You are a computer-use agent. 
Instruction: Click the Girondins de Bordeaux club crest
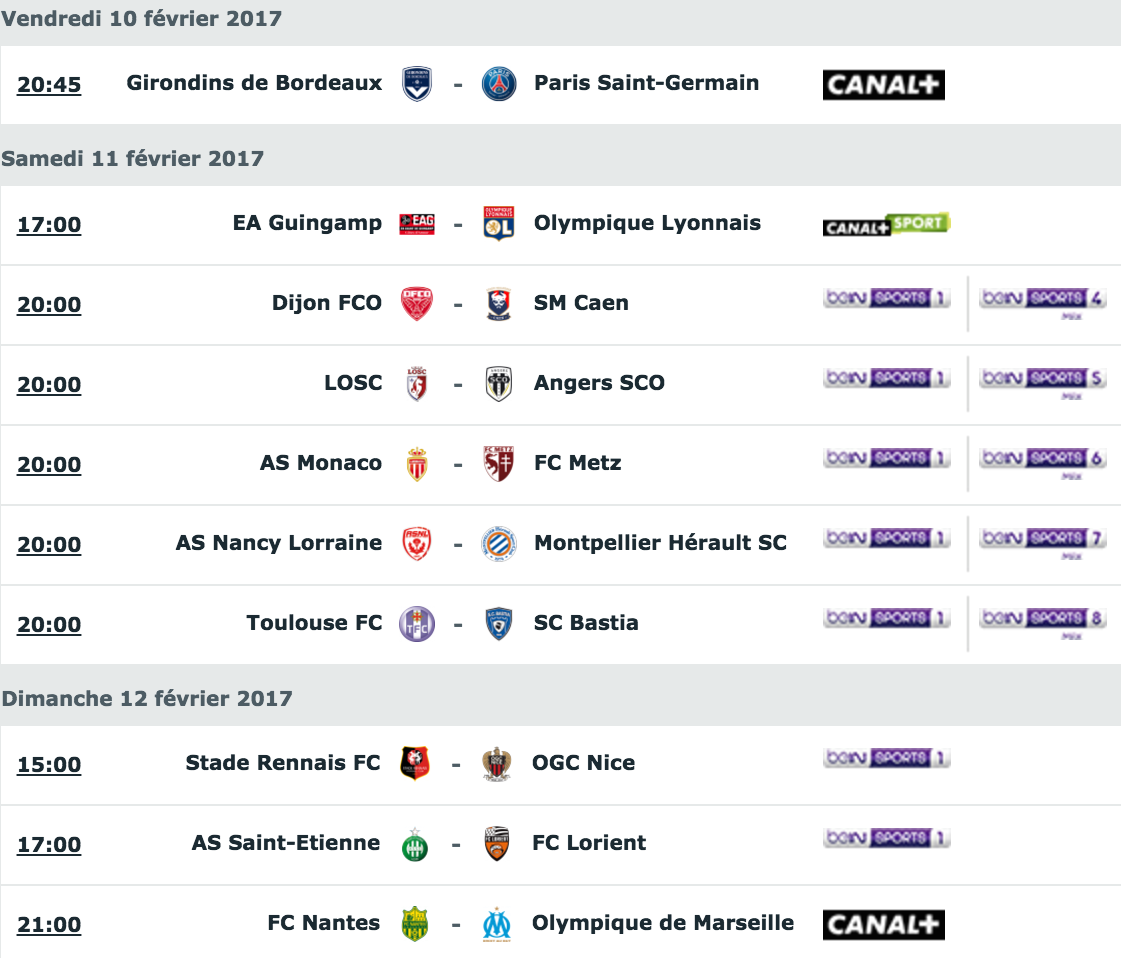tap(416, 84)
